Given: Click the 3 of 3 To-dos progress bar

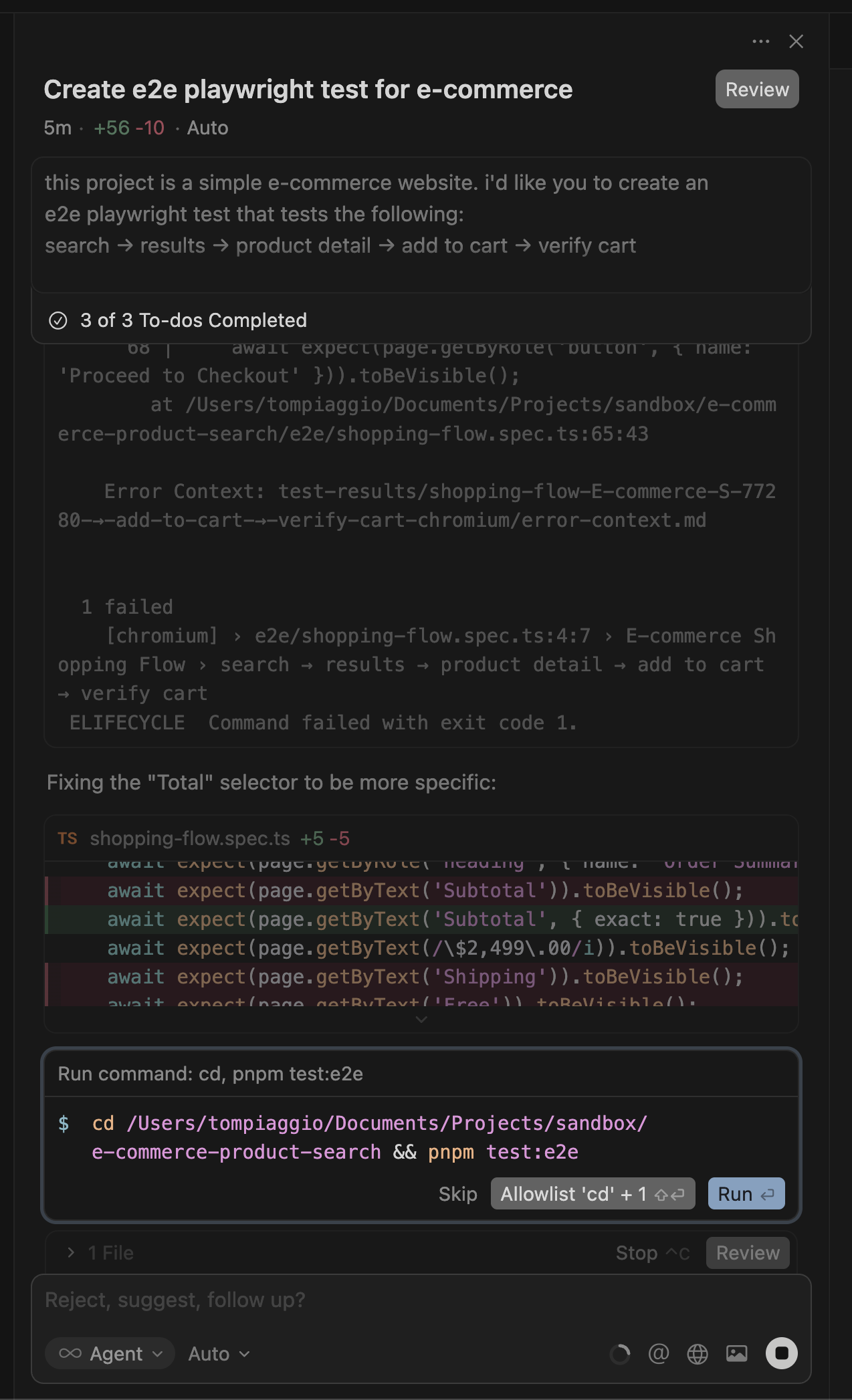Looking at the screenshot, I should 194,320.
